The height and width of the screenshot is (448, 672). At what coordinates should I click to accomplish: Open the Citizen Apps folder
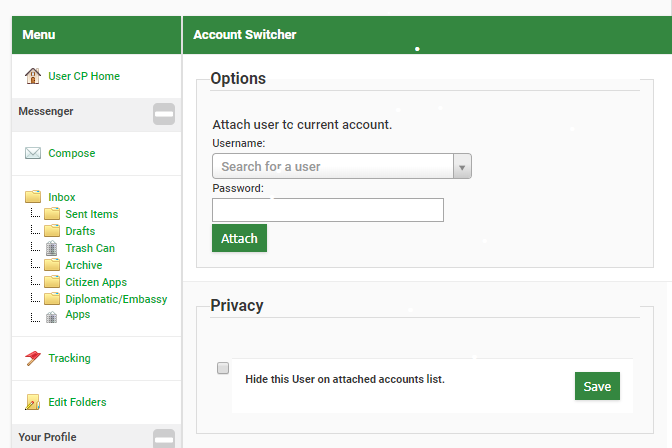point(96,282)
